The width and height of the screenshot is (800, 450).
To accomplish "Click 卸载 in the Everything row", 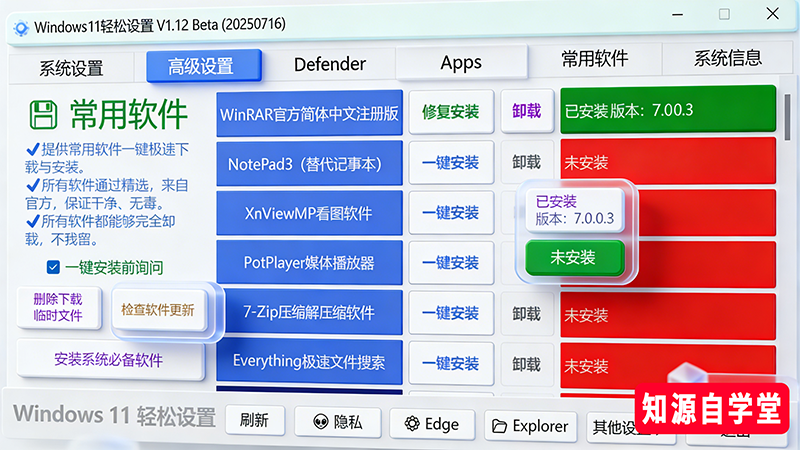I will pos(527,364).
